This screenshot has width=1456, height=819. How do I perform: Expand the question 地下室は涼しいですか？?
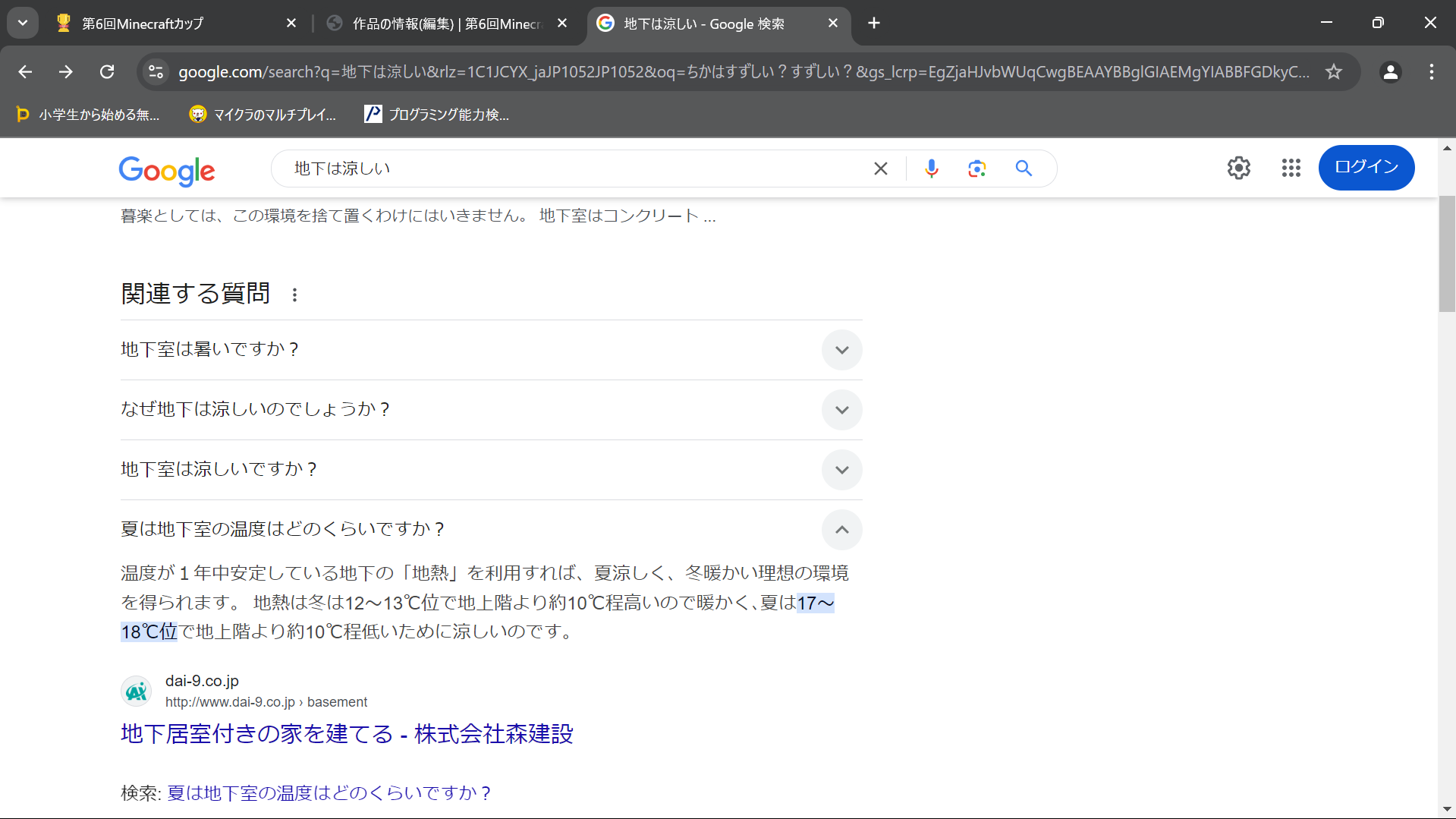point(491,470)
